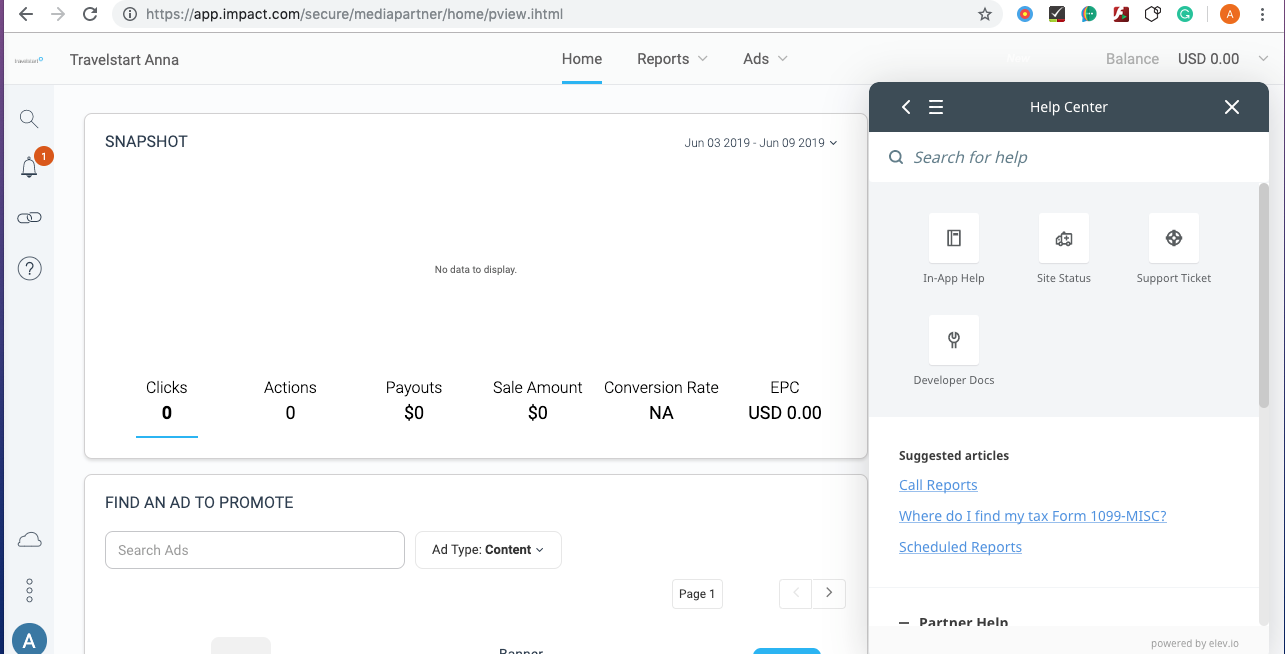Image resolution: width=1285 pixels, height=654 pixels.
Task: Open Support Ticket tile
Action: 1174,249
